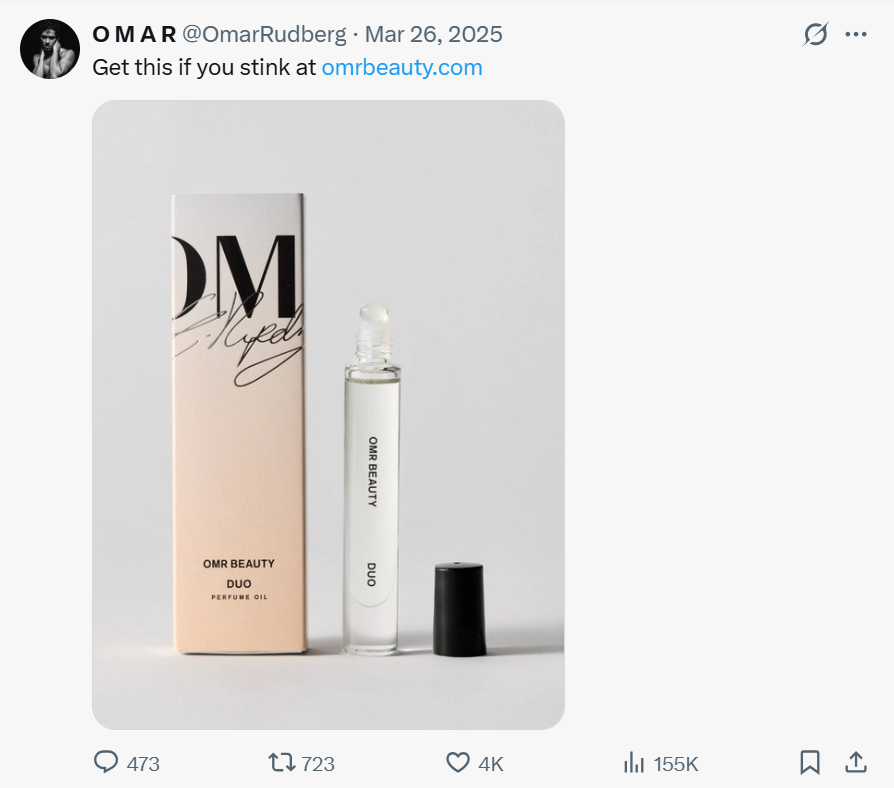Click the 473 replies count
Screen dimensions: 894x788
pyautogui.click(x=143, y=764)
